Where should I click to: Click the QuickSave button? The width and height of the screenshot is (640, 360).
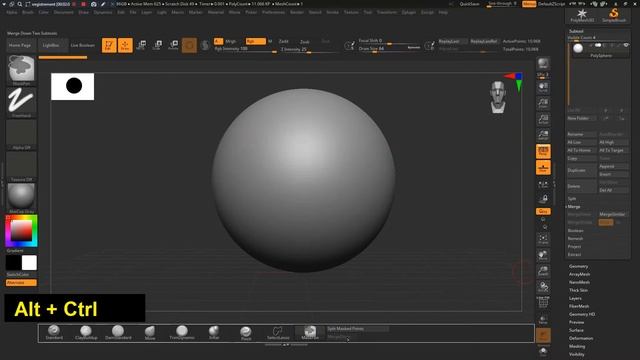point(469,4)
